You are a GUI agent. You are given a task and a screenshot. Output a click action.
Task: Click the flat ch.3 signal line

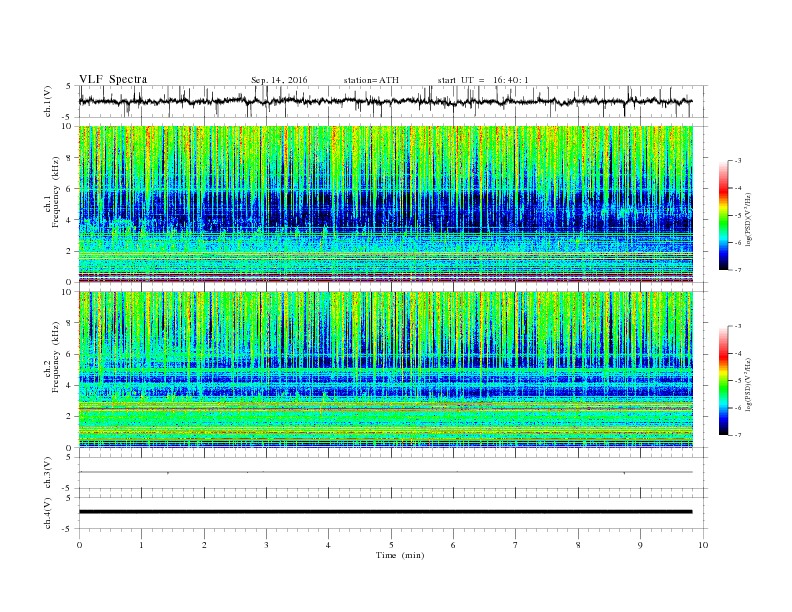pos(386,472)
